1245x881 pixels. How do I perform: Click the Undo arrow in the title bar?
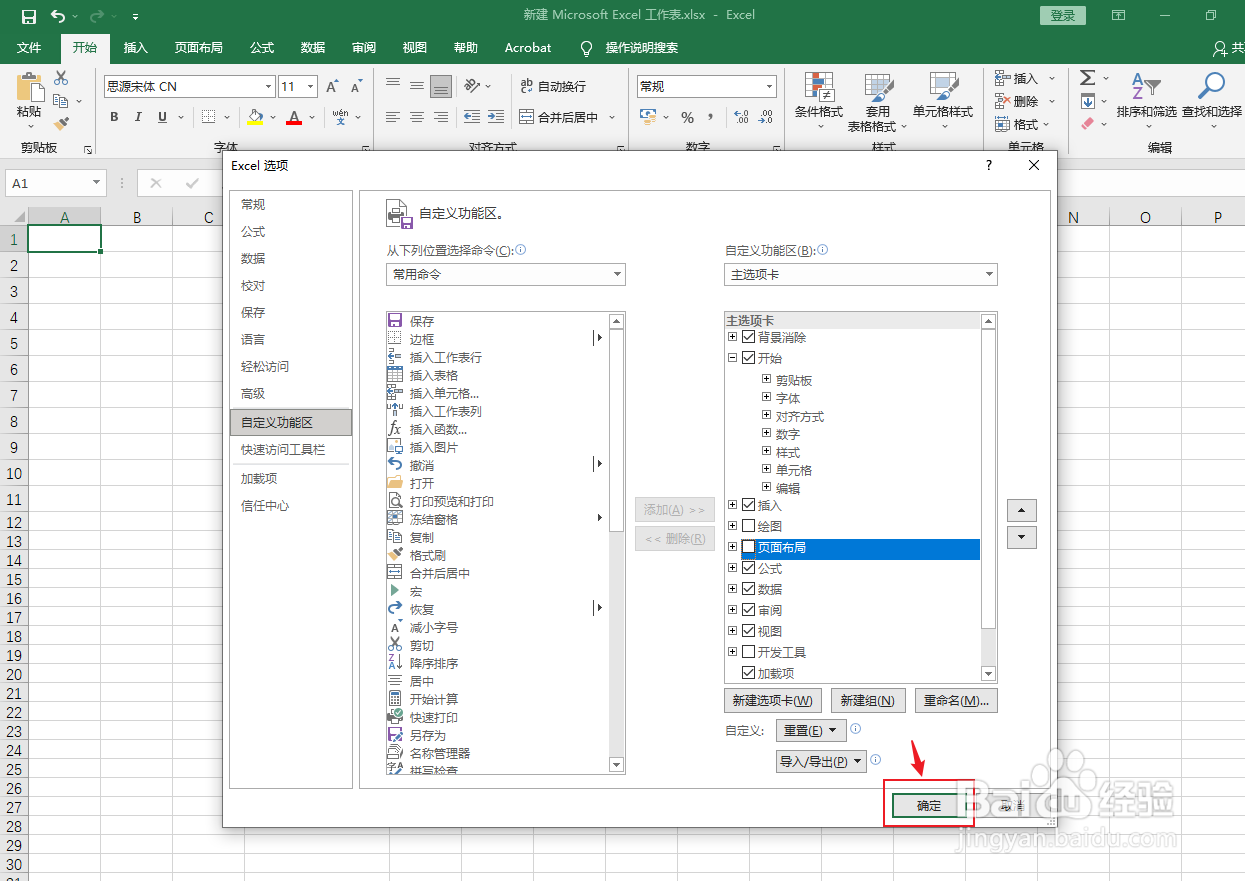click(x=57, y=16)
